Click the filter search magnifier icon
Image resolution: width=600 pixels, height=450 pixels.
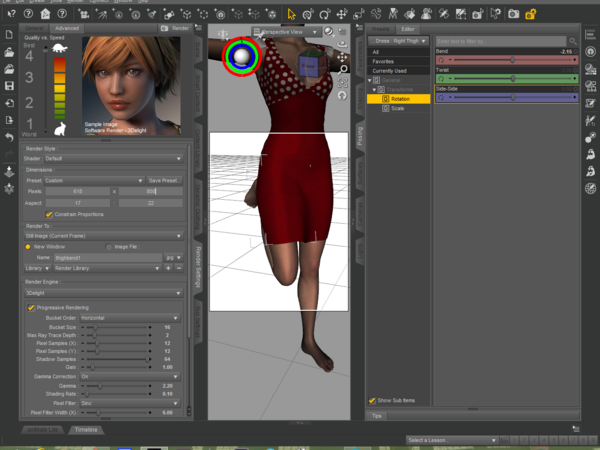pos(573,41)
